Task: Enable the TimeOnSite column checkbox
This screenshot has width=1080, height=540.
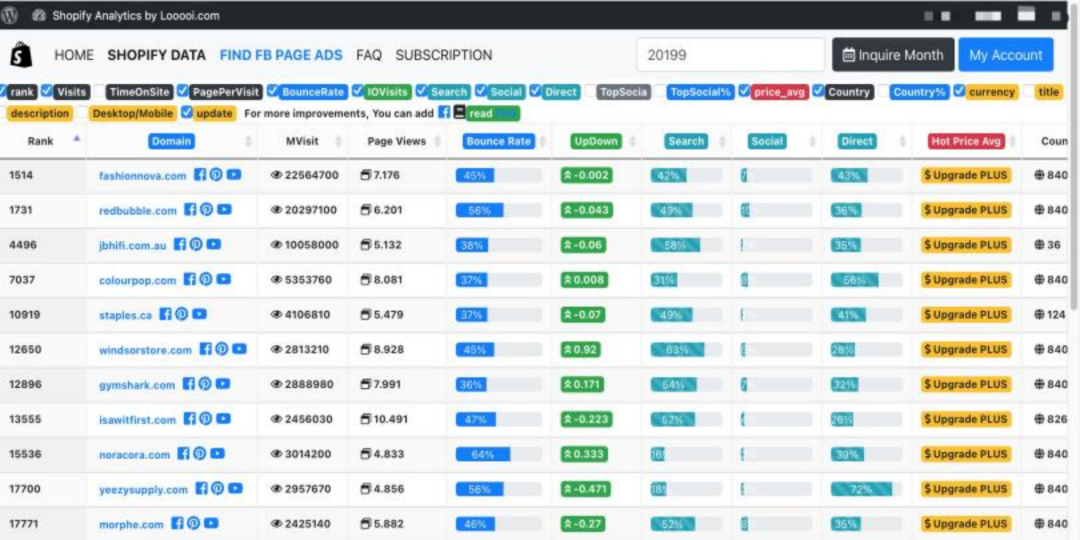Action: 98,91
